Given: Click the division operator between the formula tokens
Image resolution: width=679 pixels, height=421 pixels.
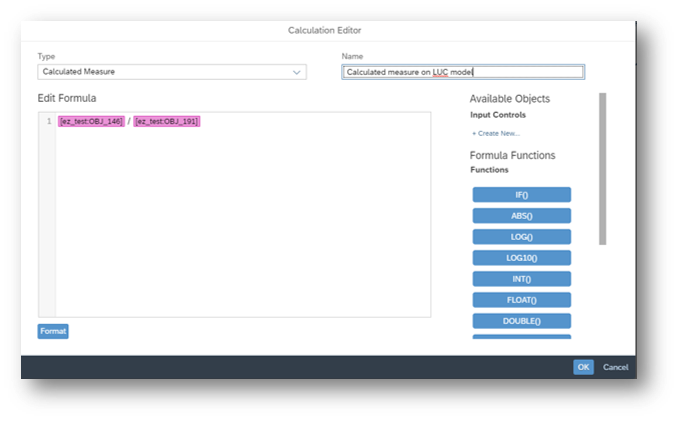Looking at the screenshot, I should pyautogui.click(x=129, y=121).
